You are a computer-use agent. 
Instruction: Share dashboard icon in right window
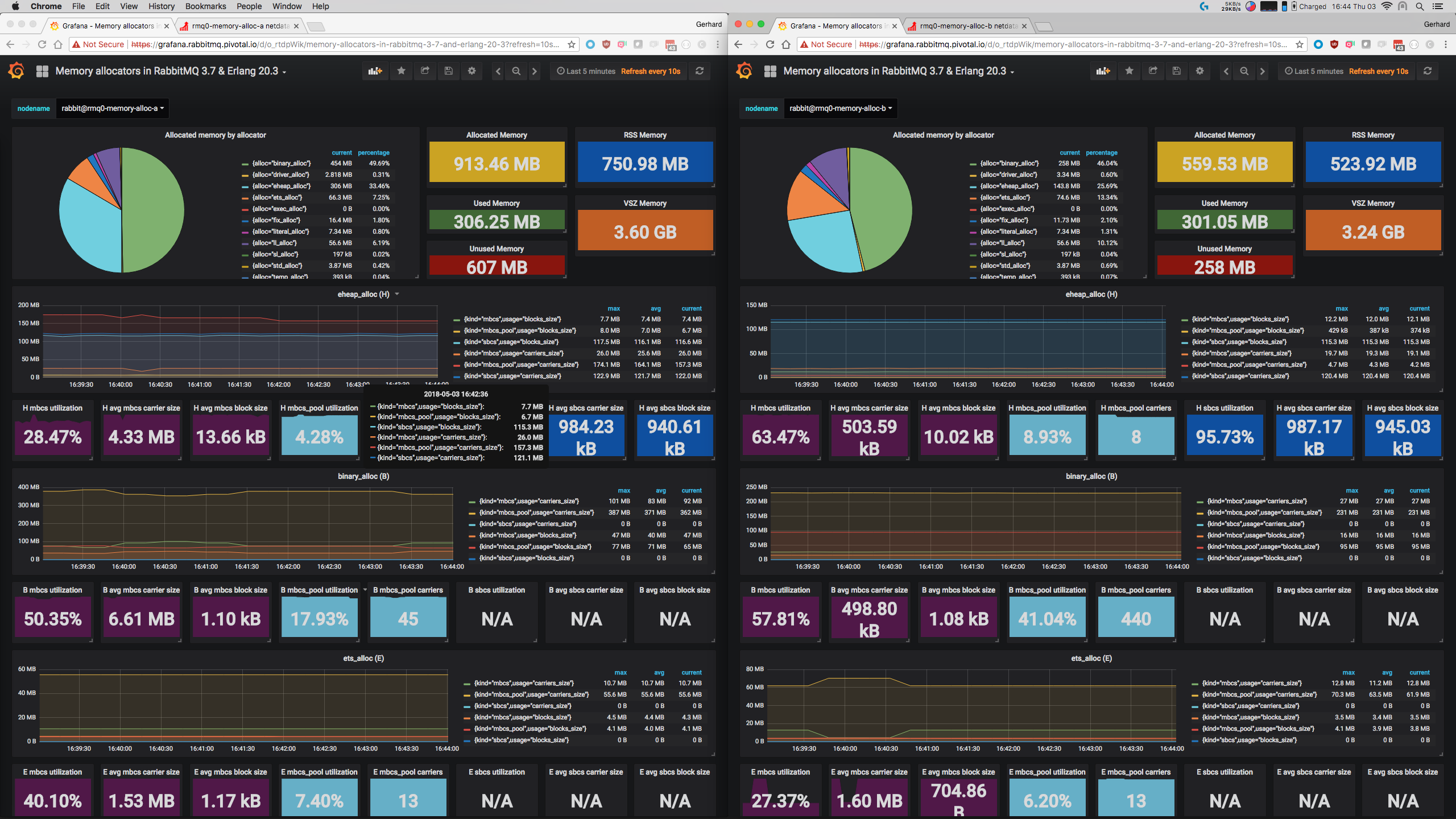[1153, 71]
